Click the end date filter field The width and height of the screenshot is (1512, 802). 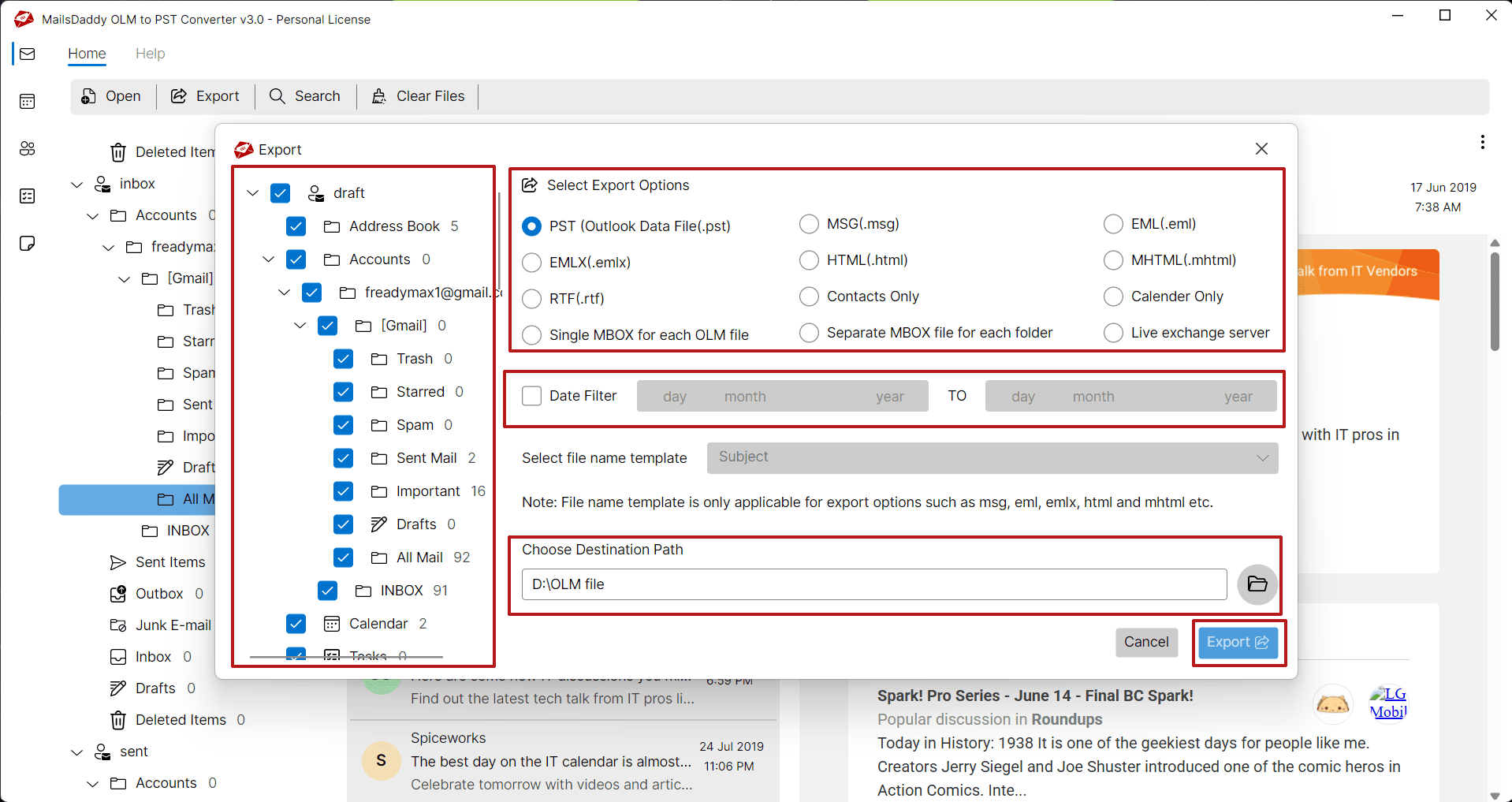coord(1131,396)
